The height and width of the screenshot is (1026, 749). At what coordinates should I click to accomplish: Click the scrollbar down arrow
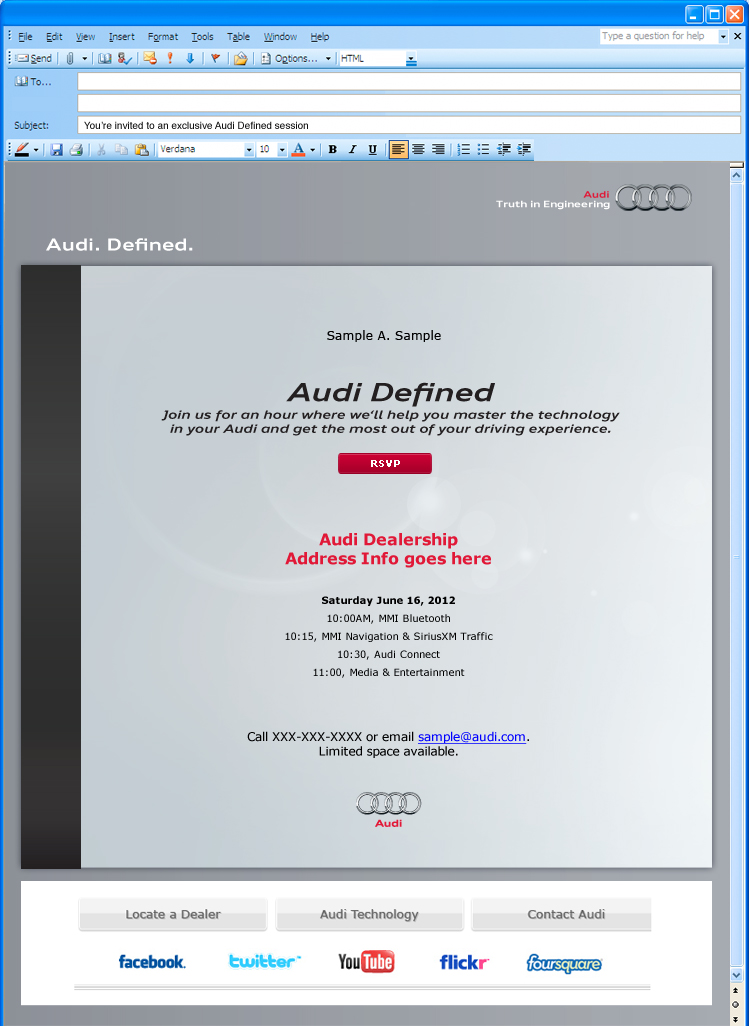(737, 975)
